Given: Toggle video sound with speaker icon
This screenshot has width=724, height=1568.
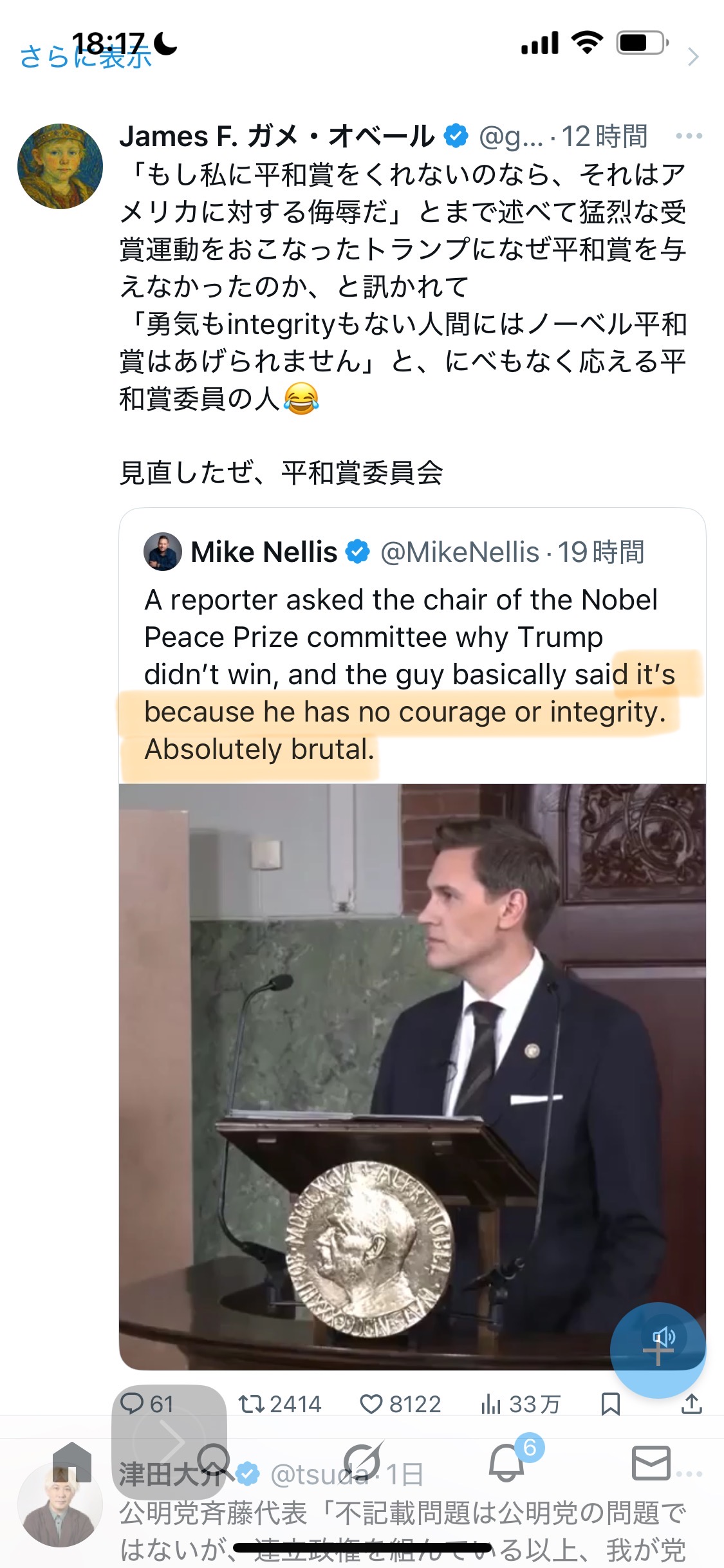Looking at the screenshot, I should coord(664,1337).
